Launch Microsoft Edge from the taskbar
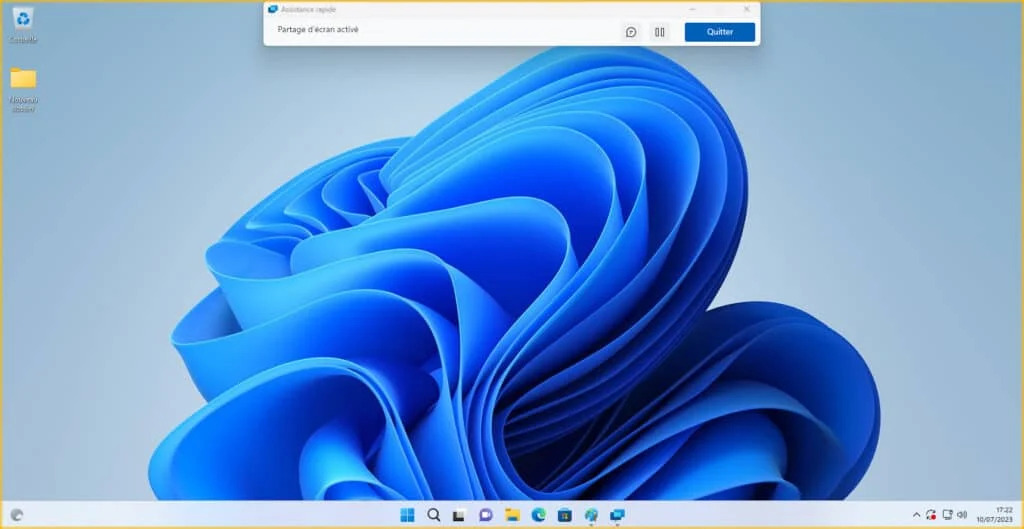Viewport: 1024px width, 529px height. 538,515
